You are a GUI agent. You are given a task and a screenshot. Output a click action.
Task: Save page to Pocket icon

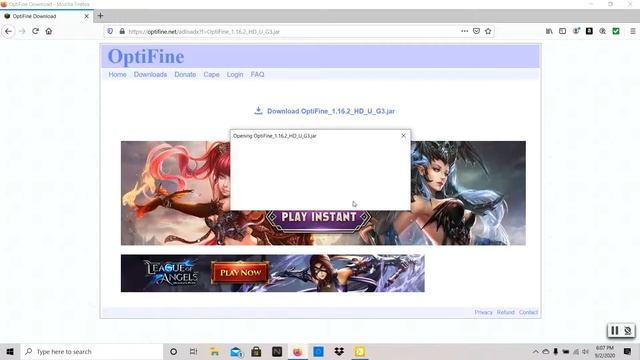pyautogui.click(x=476, y=31)
